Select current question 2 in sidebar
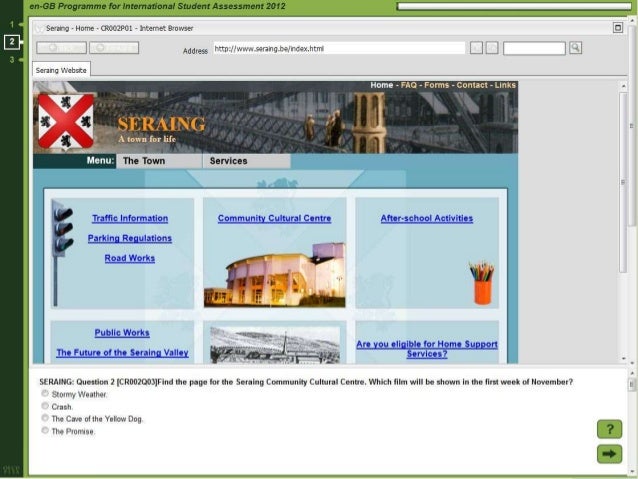This screenshot has width=638, height=479. [12, 42]
